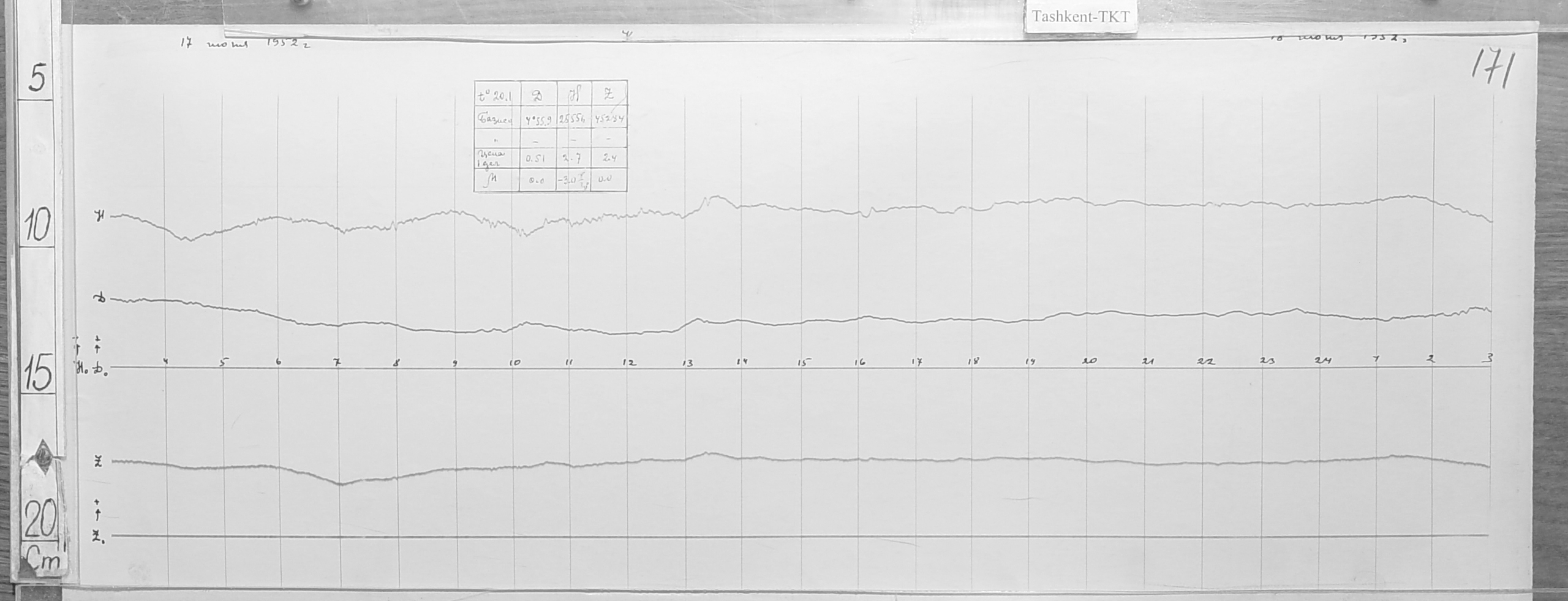Click the Z trace label at left

point(97,463)
